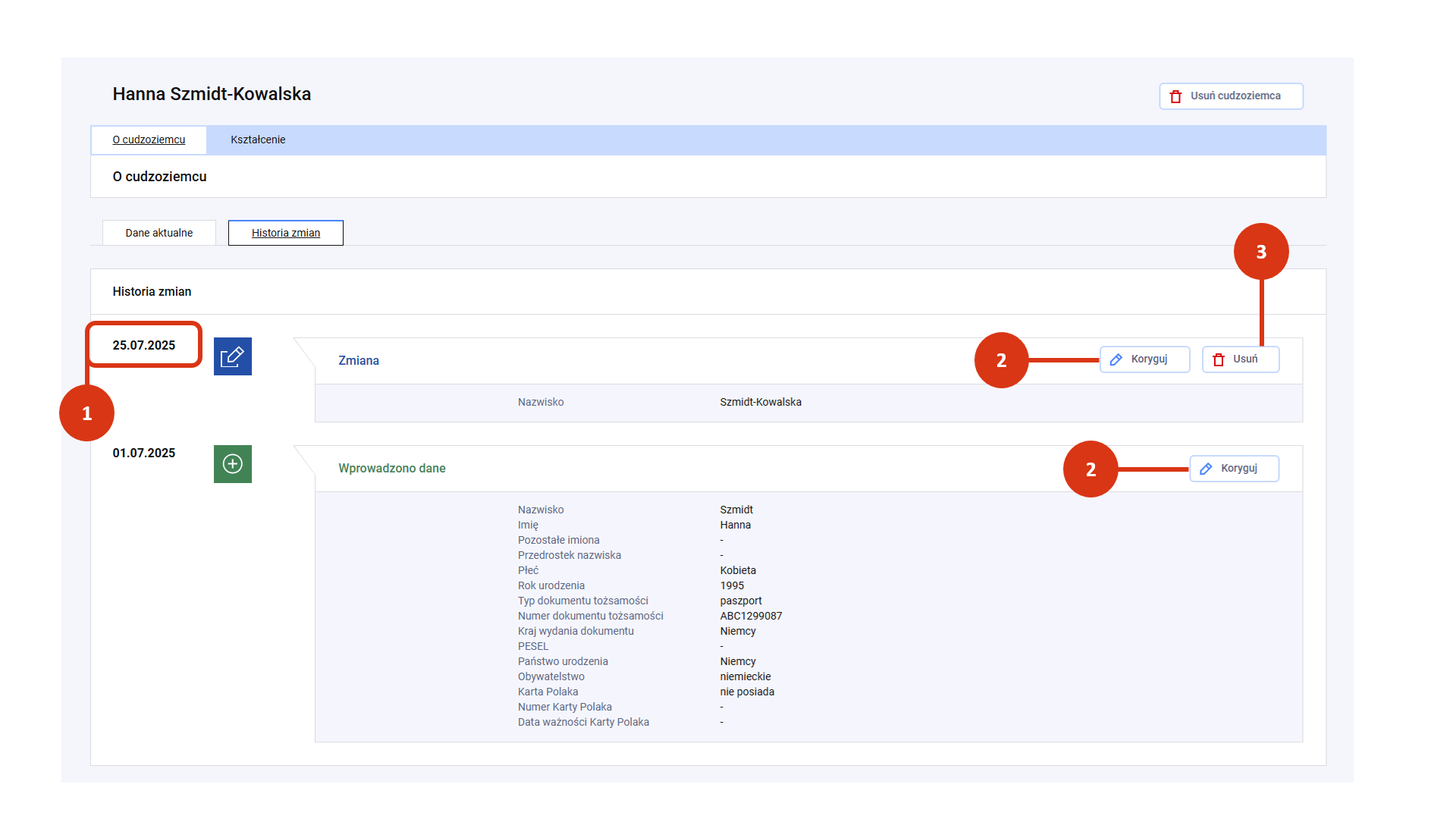Click red annotation circle number 1
Screen dimensions: 1456x819
click(x=86, y=413)
